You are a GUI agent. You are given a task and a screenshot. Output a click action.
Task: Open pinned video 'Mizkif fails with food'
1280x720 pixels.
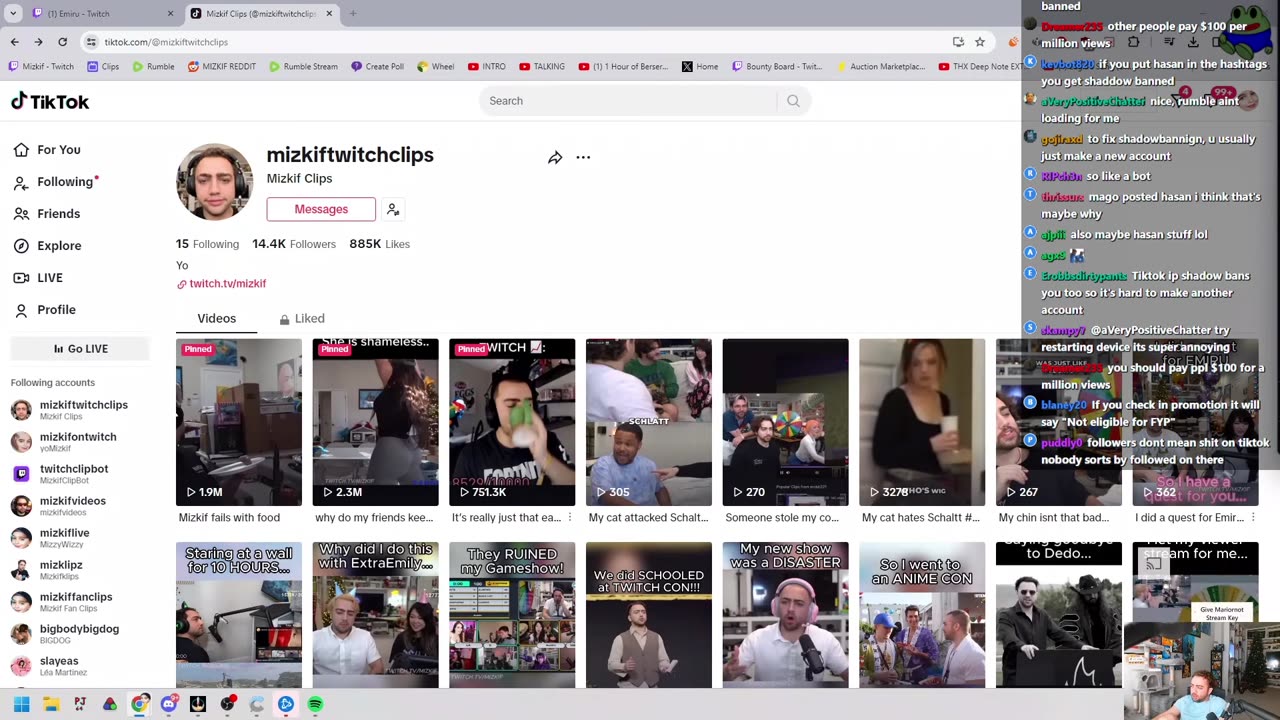pyautogui.click(x=239, y=422)
